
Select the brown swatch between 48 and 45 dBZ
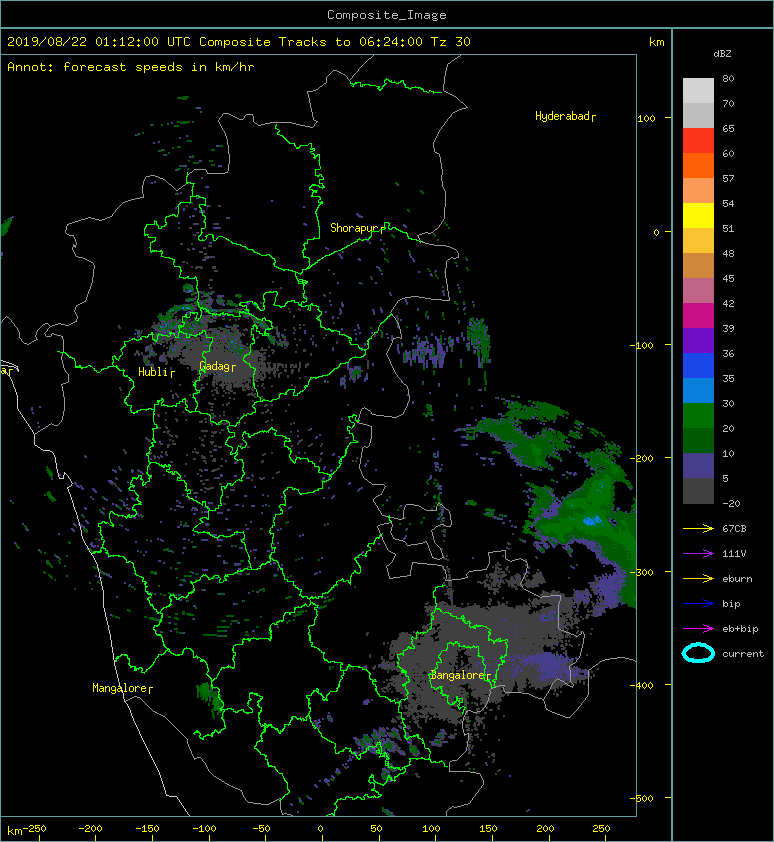click(698, 266)
